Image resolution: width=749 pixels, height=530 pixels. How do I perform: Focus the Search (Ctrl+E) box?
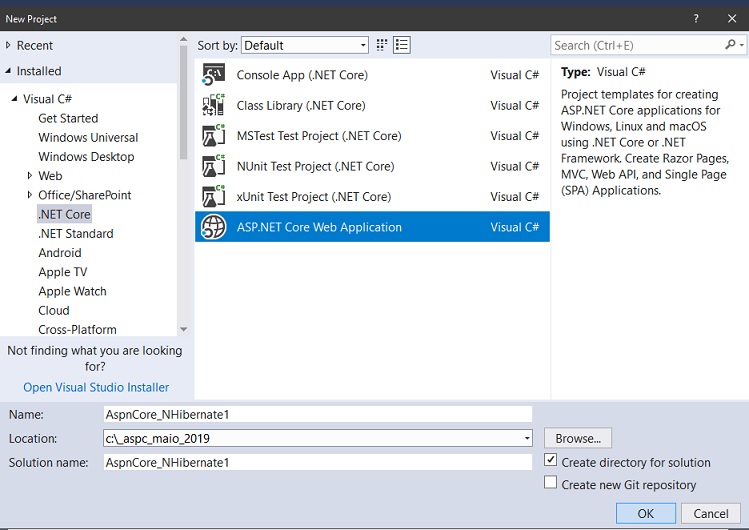tap(638, 45)
